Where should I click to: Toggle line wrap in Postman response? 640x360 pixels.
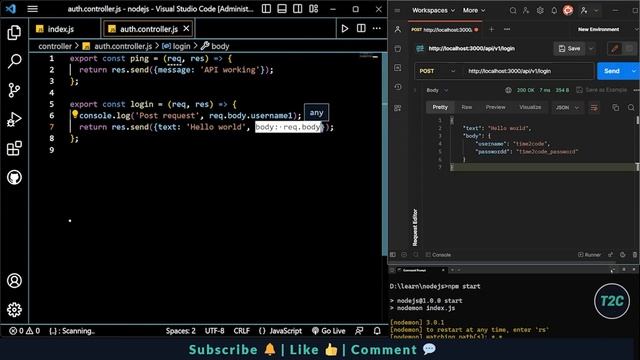click(594, 107)
